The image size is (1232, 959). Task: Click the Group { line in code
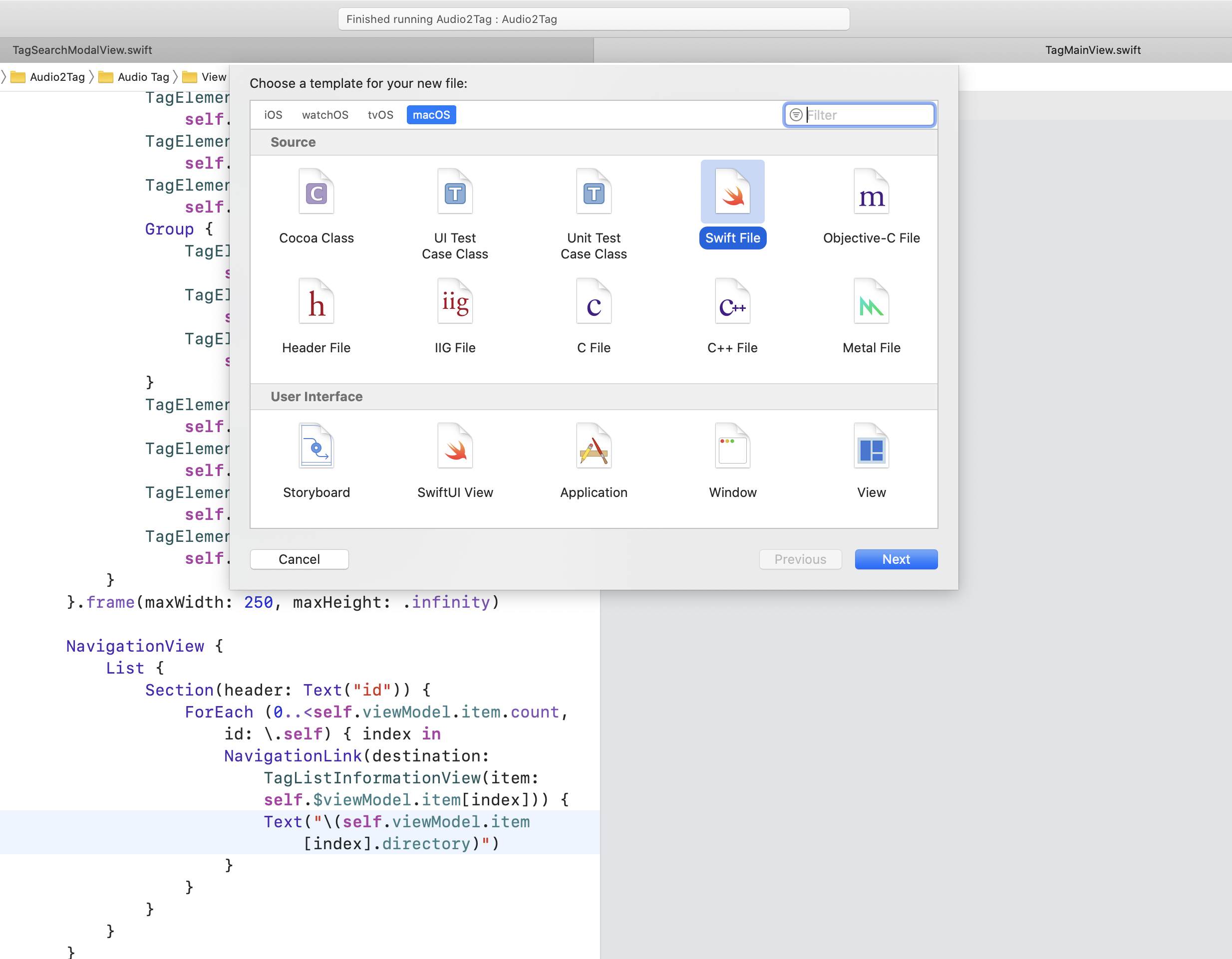tap(179, 230)
